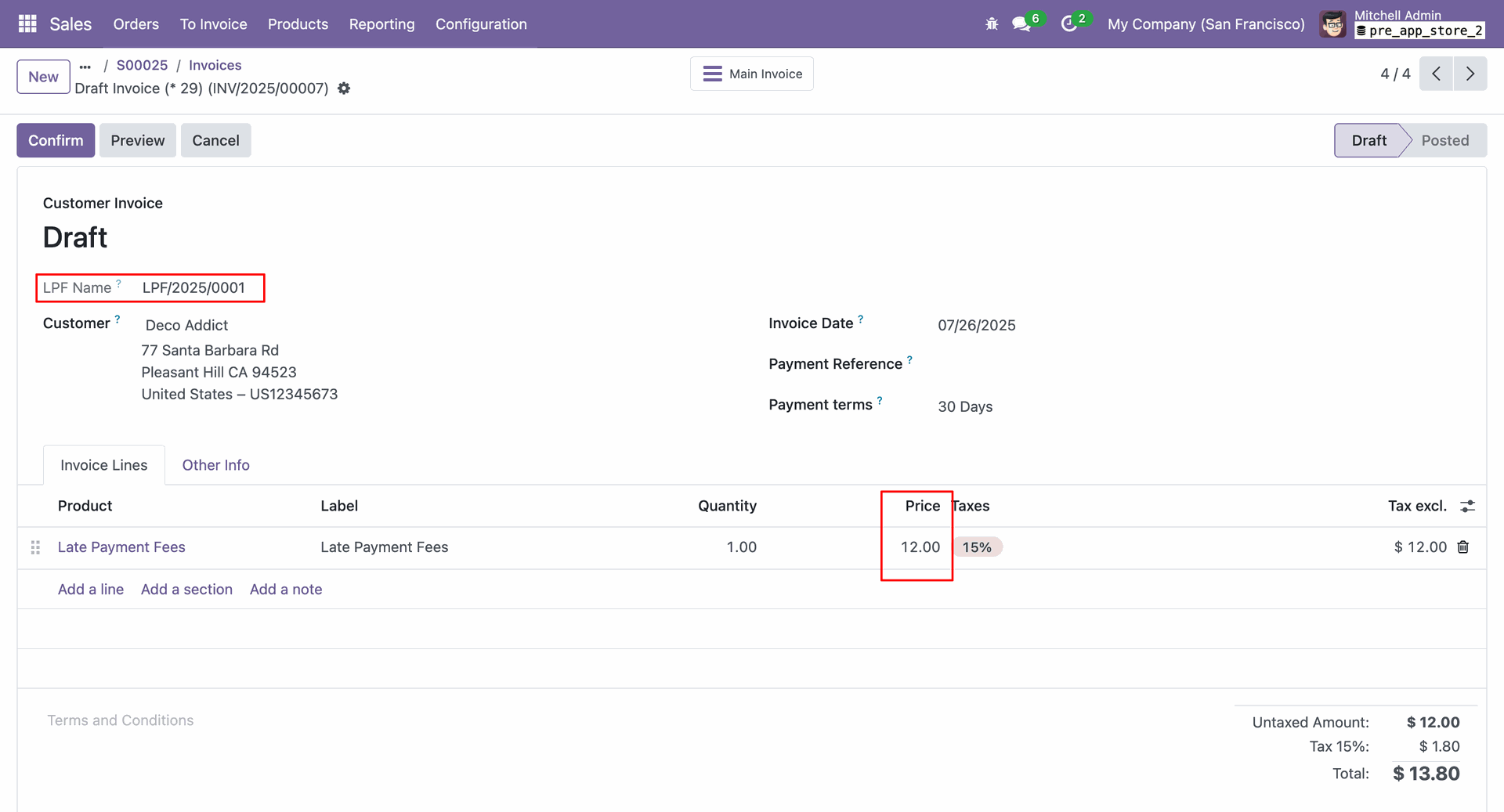This screenshot has width=1504, height=812.
Task: Open the Configuration menu
Action: tap(480, 24)
